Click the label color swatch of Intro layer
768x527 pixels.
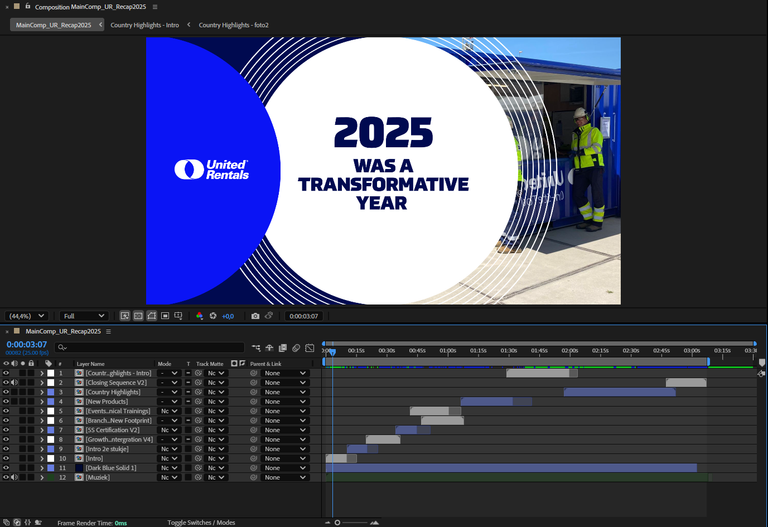(51, 458)
